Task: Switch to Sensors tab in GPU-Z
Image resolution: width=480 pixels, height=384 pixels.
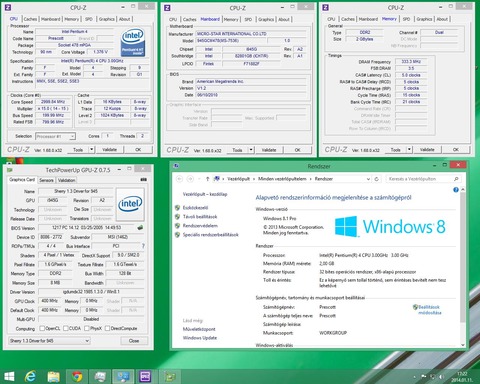Action: coord(46,180)
